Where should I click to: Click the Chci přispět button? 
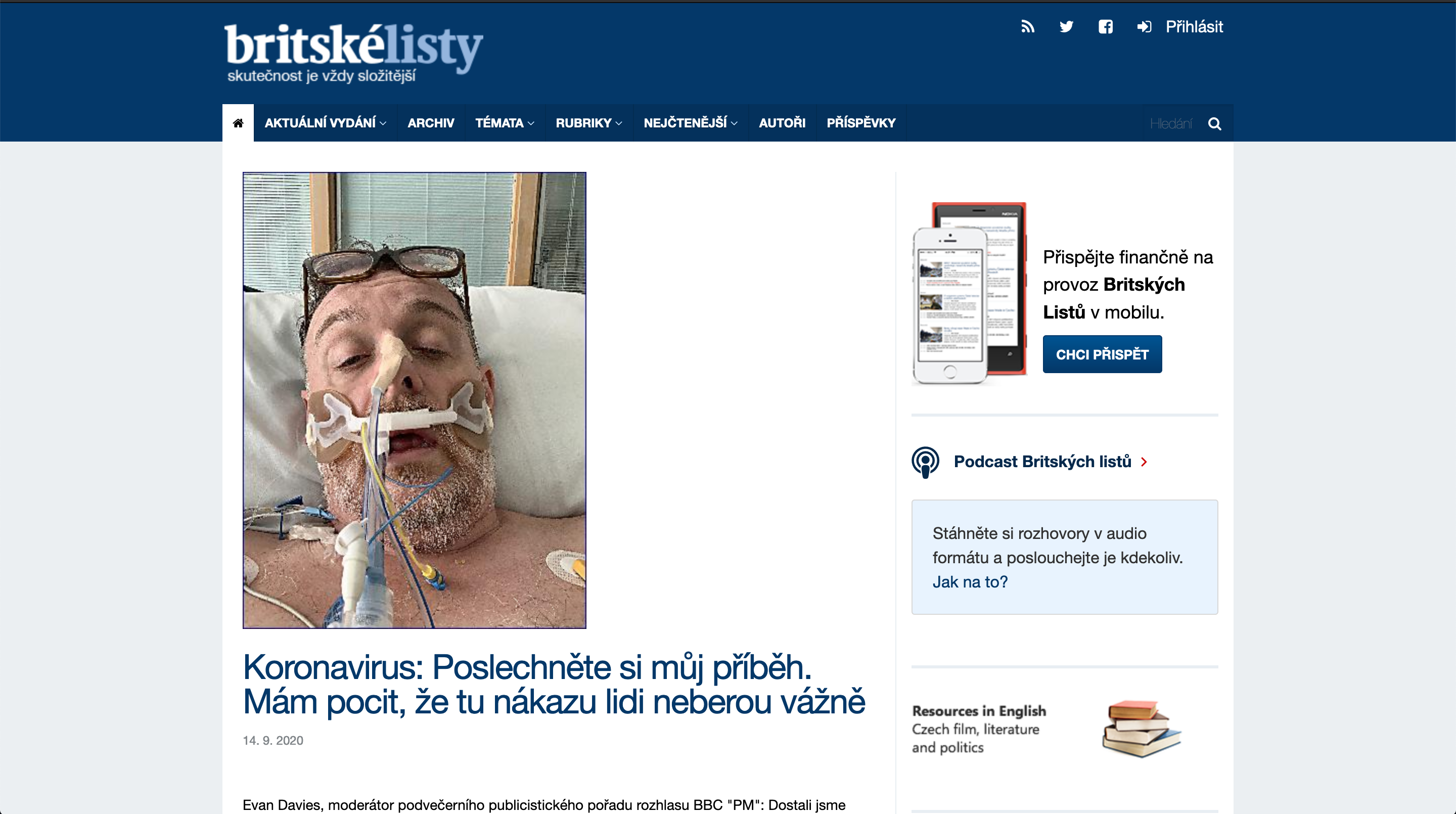1102,354
